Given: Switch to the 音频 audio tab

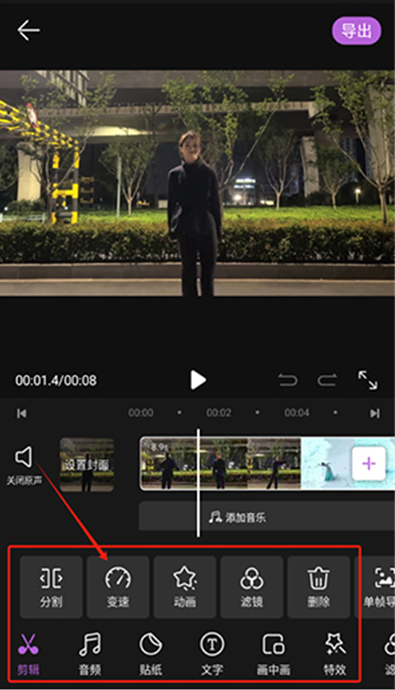Looking at the screenshot, I should pos(90,654).
